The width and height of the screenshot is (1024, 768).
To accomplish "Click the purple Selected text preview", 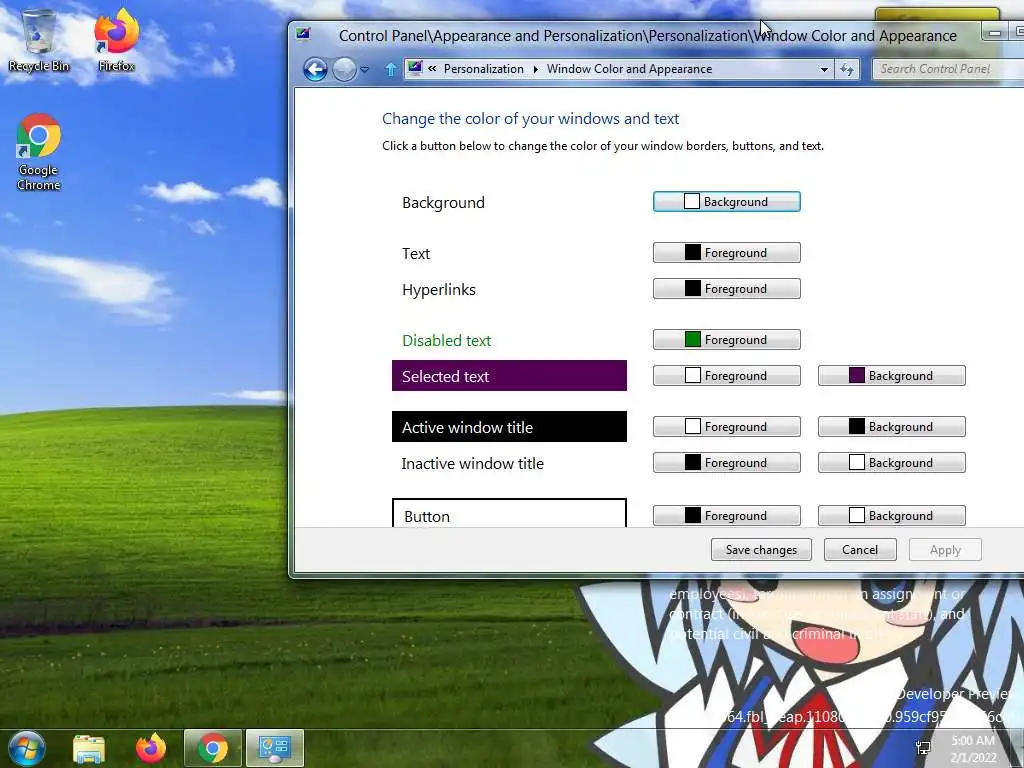I will [509, 376].
